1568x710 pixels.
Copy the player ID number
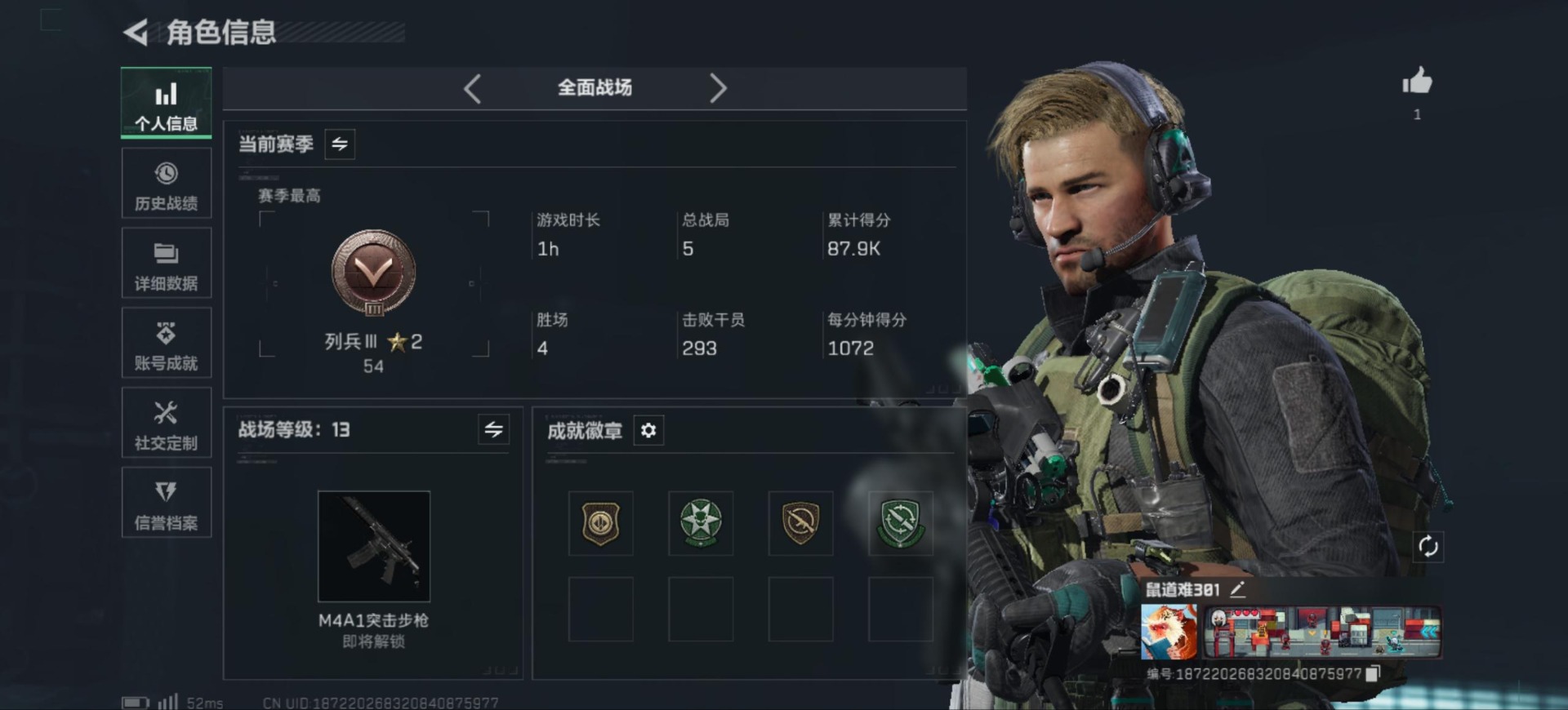pyautogui.click(x=1373, y=673)
